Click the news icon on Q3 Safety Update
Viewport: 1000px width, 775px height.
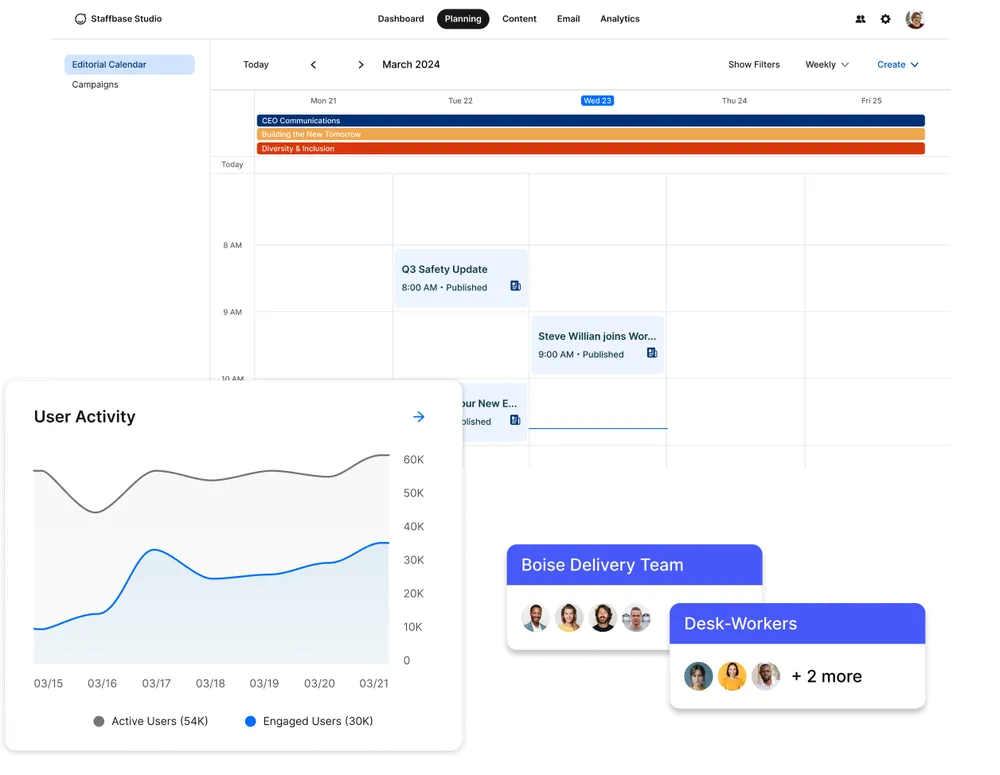pyautogui.click(x=515, y=286)
